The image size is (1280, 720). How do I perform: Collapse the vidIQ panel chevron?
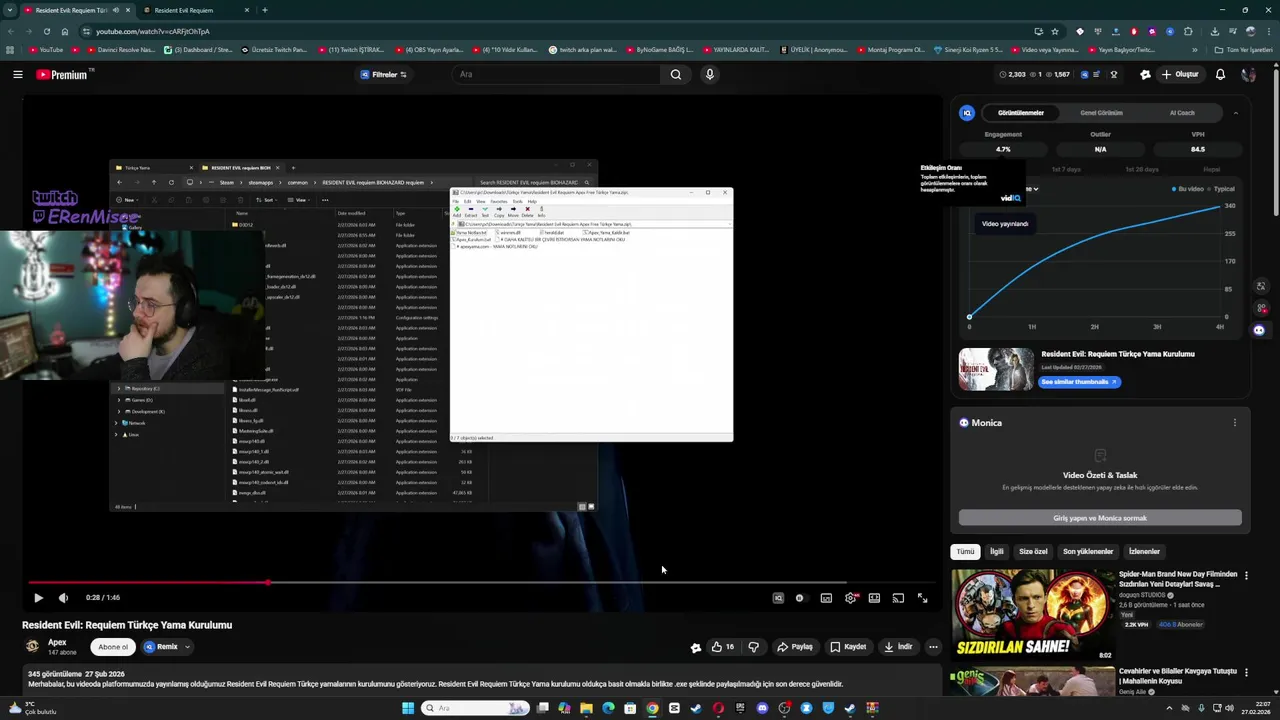coord(1235,113)
